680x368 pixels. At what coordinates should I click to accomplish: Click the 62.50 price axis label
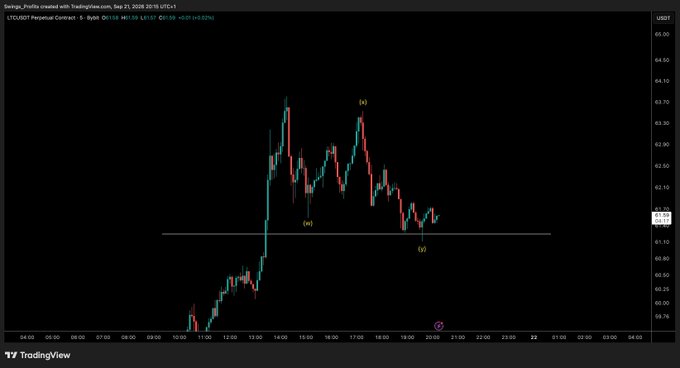(x=662, y=166)
